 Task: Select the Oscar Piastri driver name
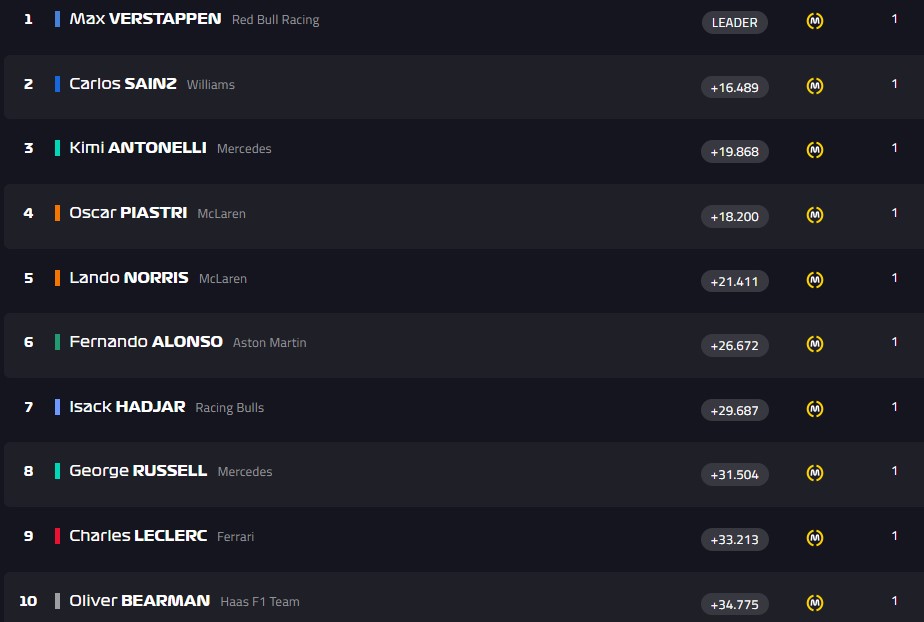coord(128,213)
